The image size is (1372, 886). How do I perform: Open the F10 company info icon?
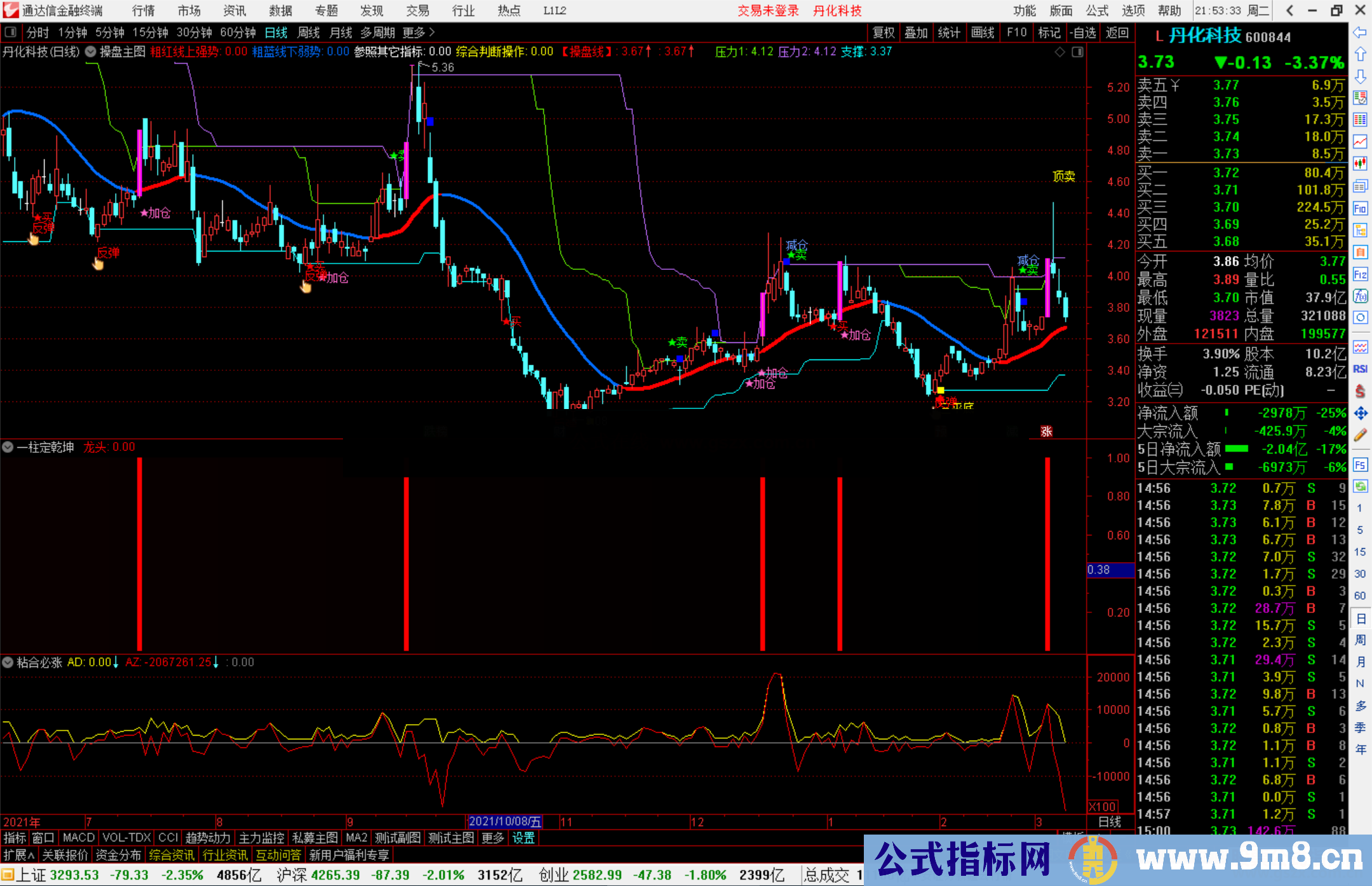(x=1360, y=208)
